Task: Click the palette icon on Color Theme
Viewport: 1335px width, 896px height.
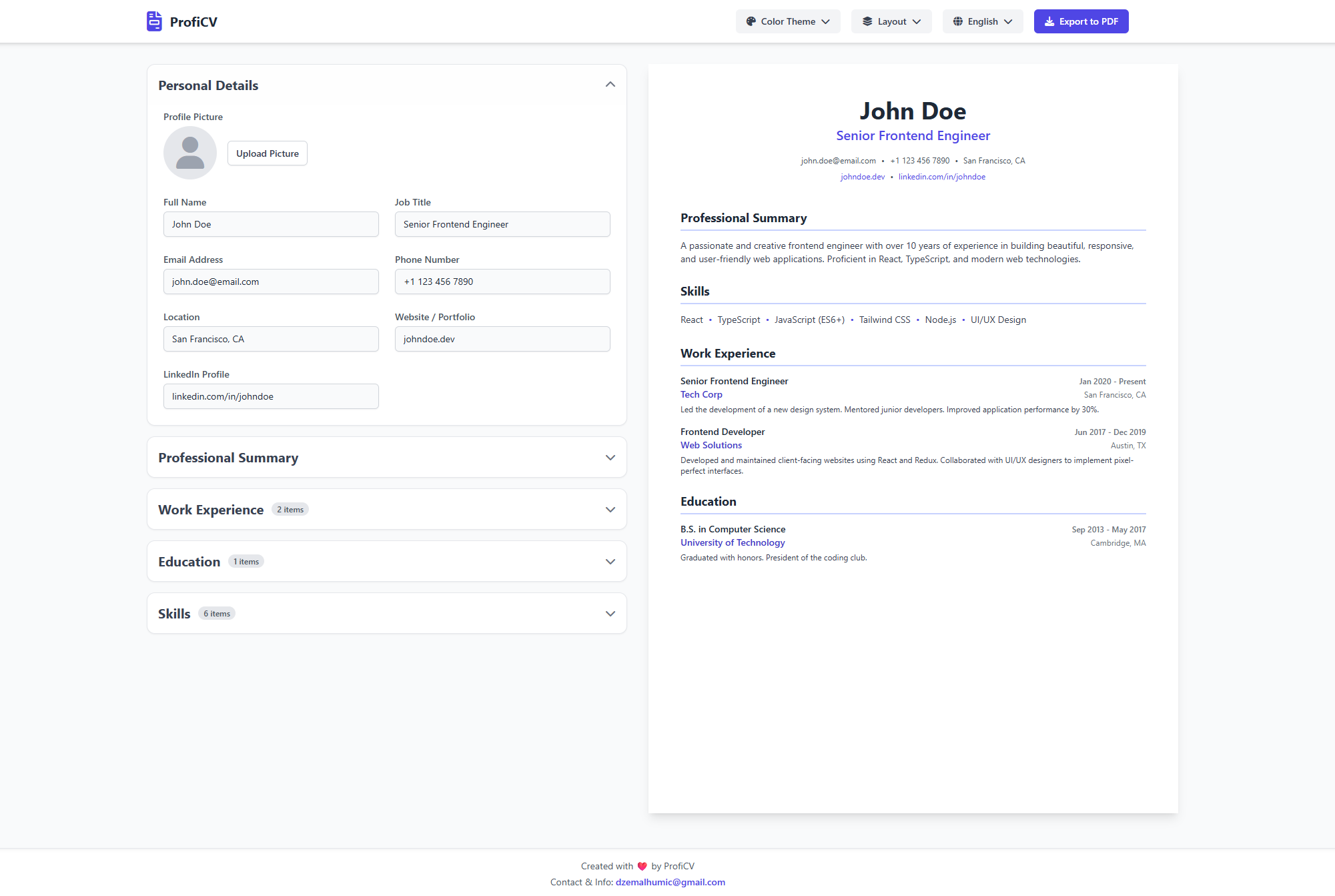Action: [x=751, y=21]
